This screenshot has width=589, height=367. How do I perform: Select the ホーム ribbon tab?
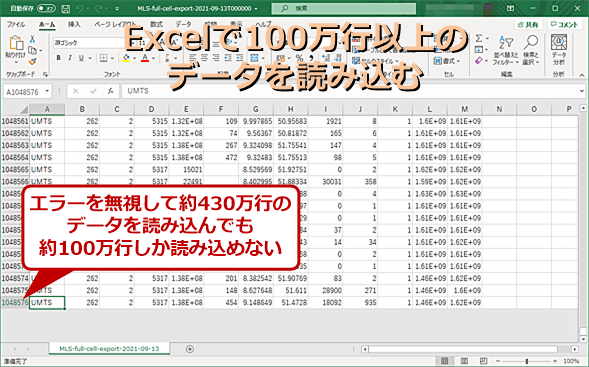pyautogui.click(x=47, y=24)
